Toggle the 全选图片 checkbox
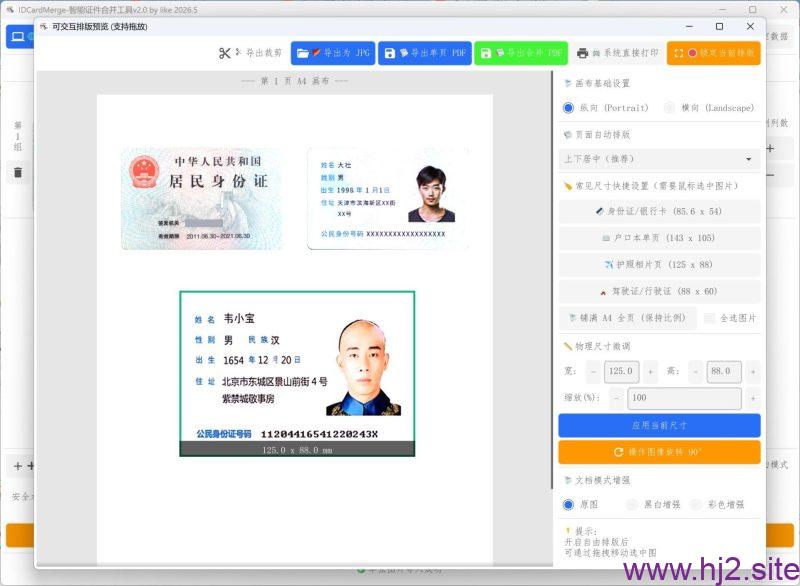The height and width of the screenshot is (586, 800). pos(709,318)
